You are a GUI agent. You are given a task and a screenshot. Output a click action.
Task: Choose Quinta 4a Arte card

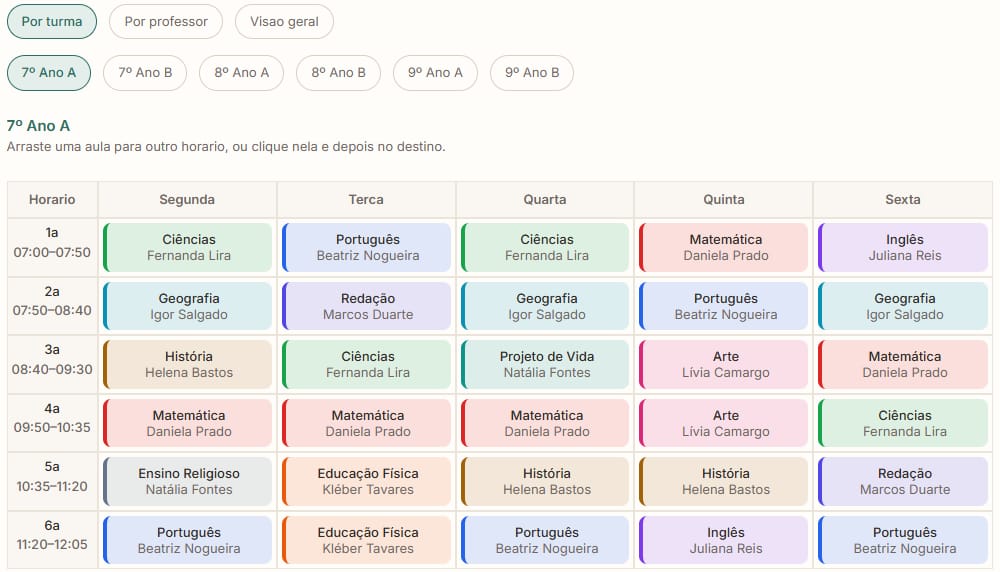tap(724, 423)
